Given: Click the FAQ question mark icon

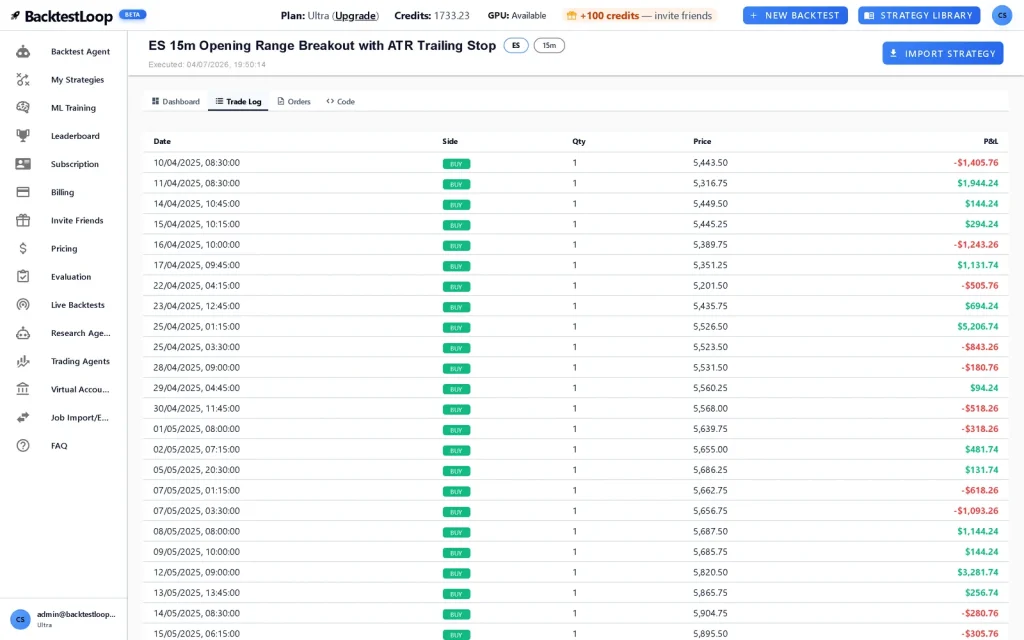Looking at the screenshot, I should pyautogui.click(x=23, y=445).
